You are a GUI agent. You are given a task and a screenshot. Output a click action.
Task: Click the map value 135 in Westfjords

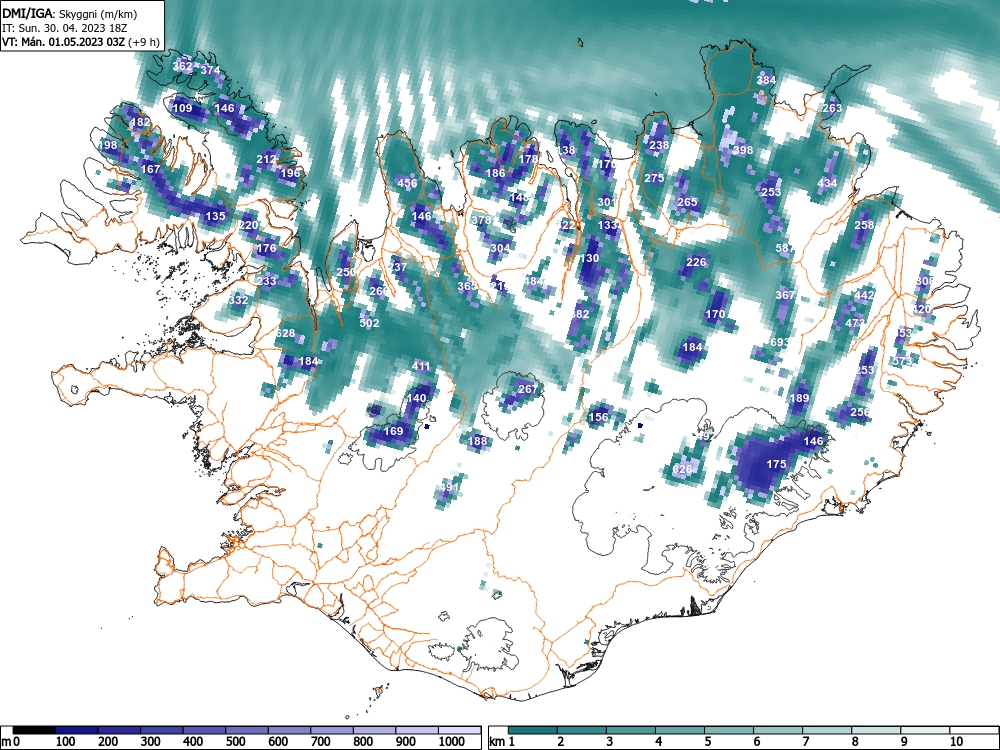click(x=216, y=216)
